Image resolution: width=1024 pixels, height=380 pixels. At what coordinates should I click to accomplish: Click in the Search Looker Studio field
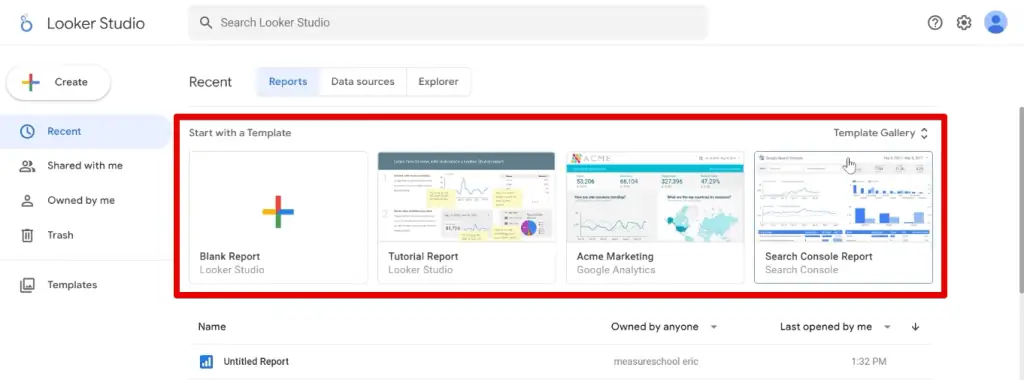[x=448, y=23]
